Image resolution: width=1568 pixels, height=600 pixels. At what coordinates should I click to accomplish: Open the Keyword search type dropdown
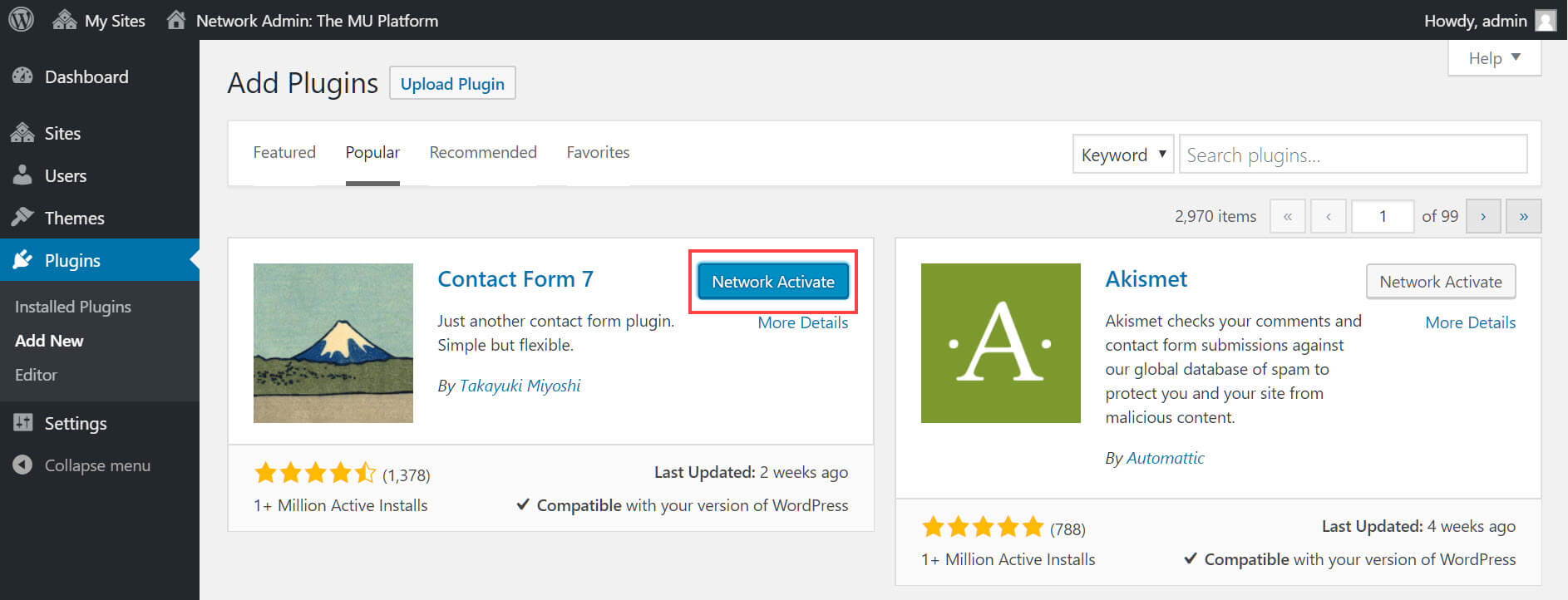(x=1123, y=155)
